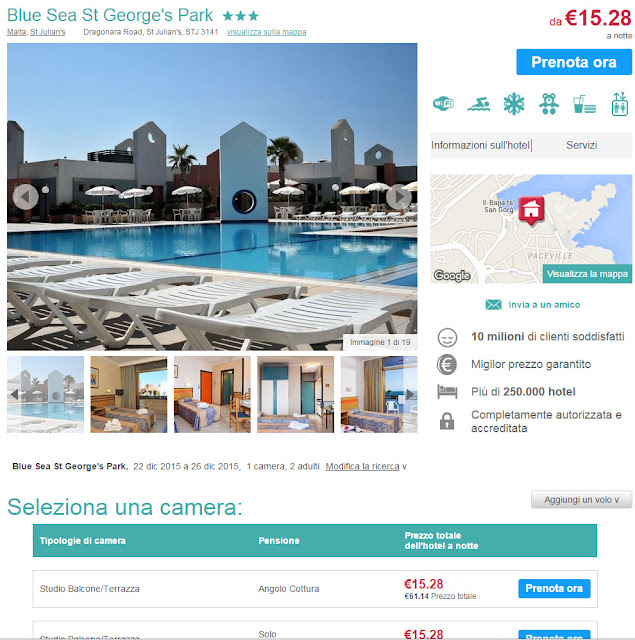Click the red hotel marker on map
This screenshot has height=640, width=635.
tap(531, 211)
